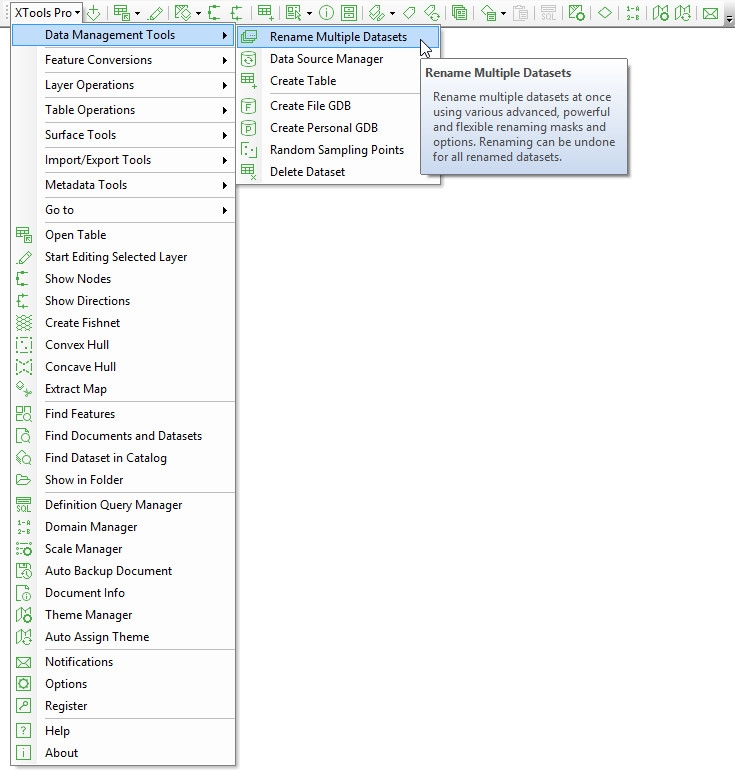Viewport: 735px width, 770px height.
Task: Open Document Info
Action: pos(124,593)
